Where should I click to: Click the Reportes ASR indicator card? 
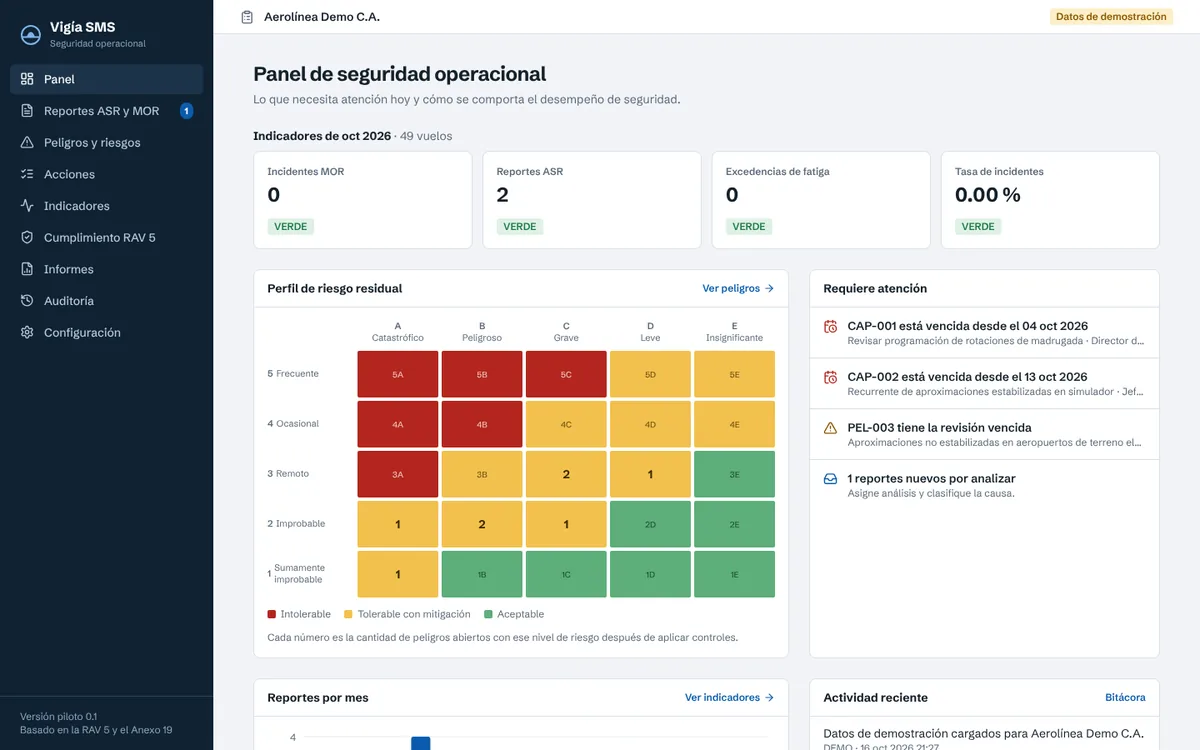click(x=592, y=200)
